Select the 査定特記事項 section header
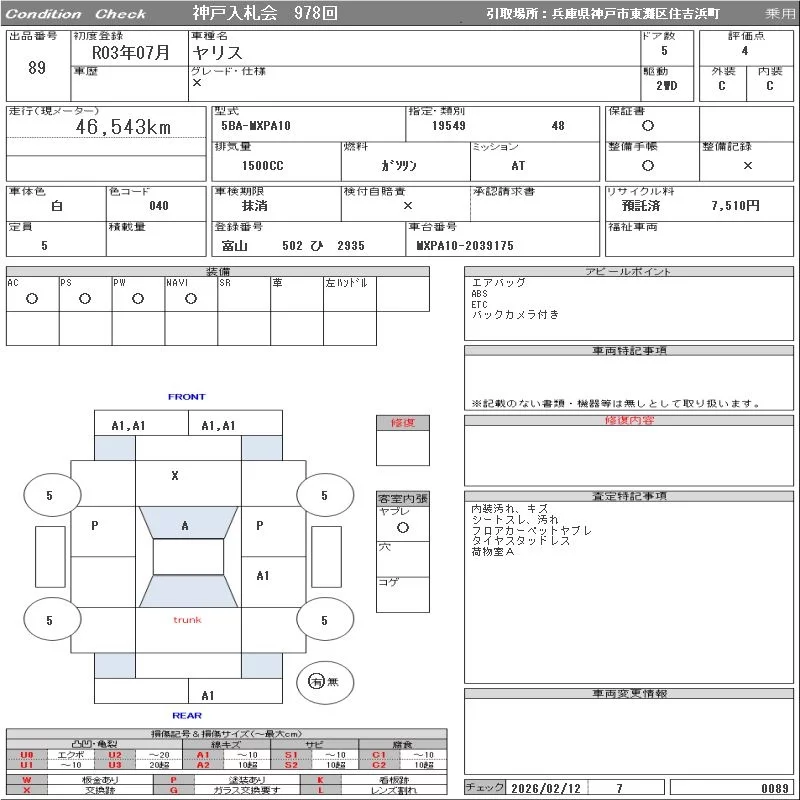This screenshot has height=800, width=800. 628,497
